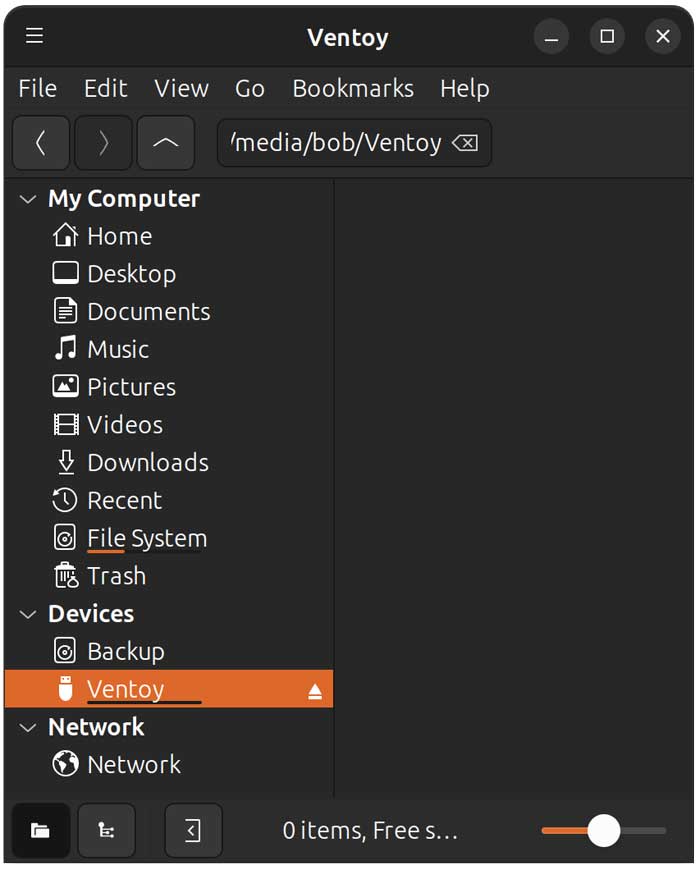
Task: Open the Go menu
Action: tap(249, 88)
